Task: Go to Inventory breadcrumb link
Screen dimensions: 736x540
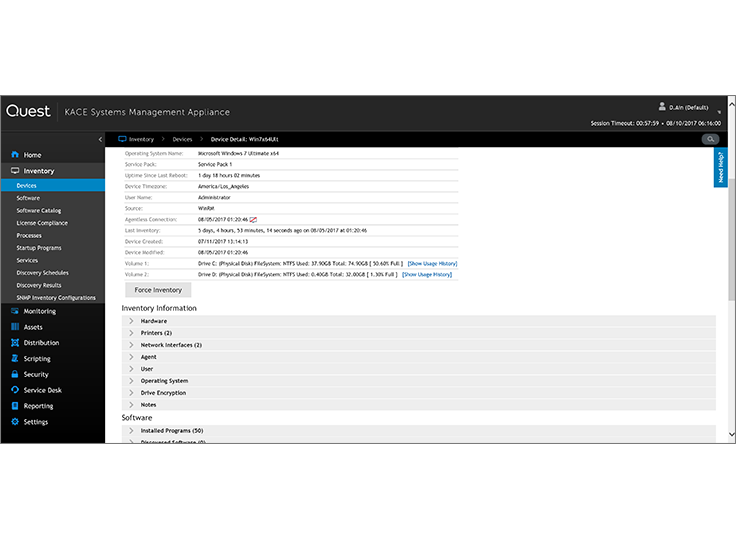Action: pyautogui.click(x=141, y=139)
